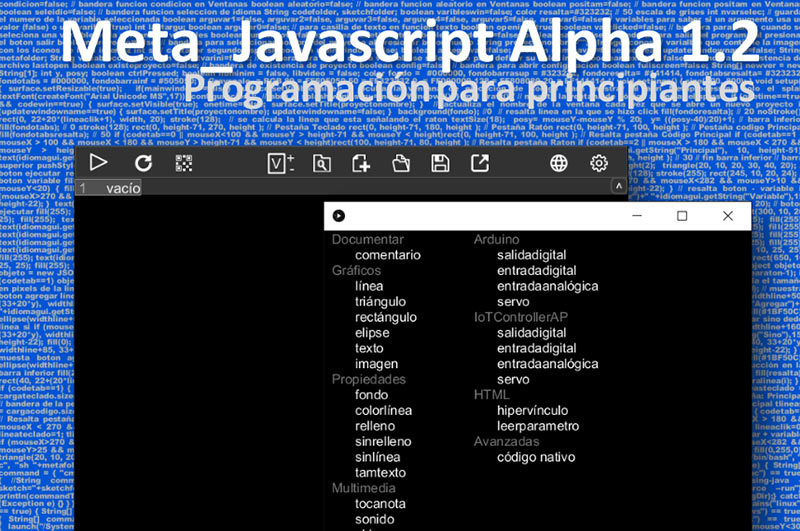Open the globe language icon
The image size is (800, 531).
(560, 163)
